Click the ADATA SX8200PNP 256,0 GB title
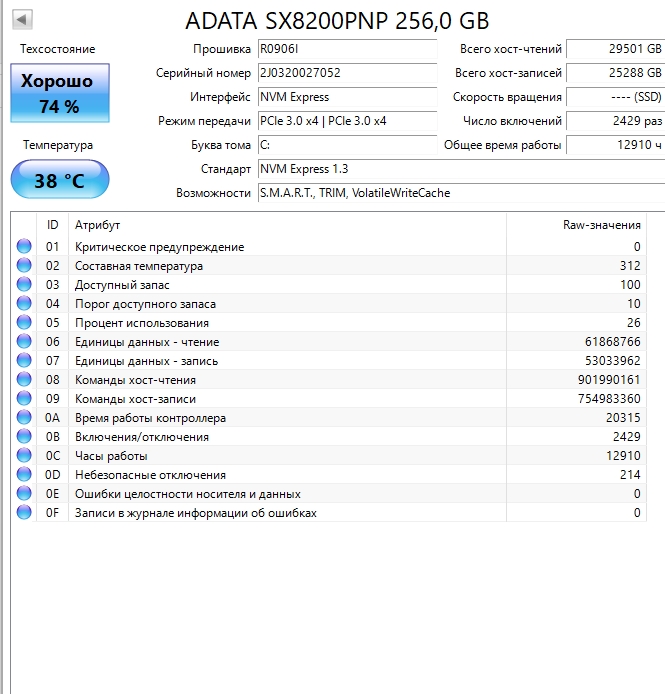The width and height of the screenshot is (665, 694). [x=337, y=20]
